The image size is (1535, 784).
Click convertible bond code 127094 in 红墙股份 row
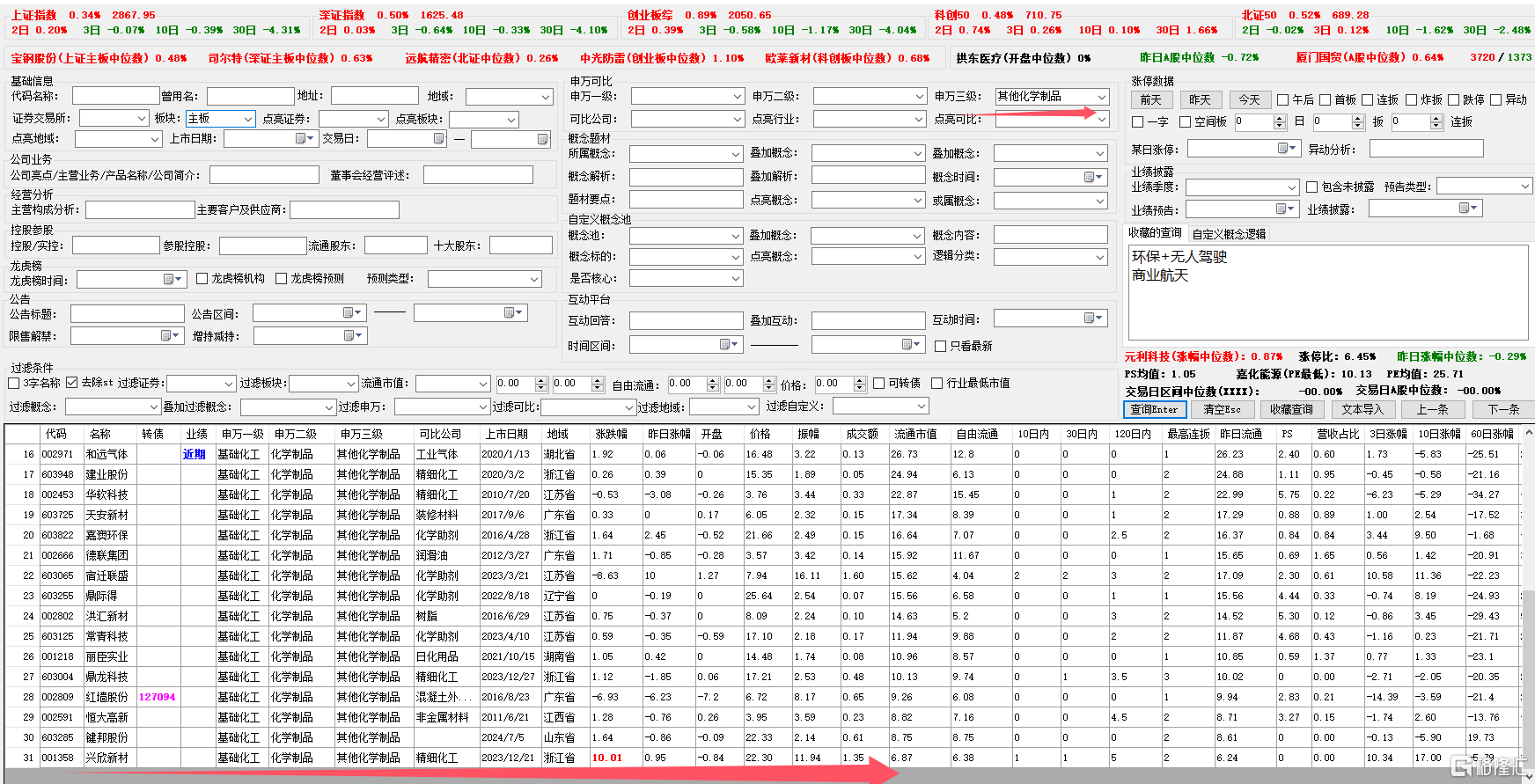[157, 697]
